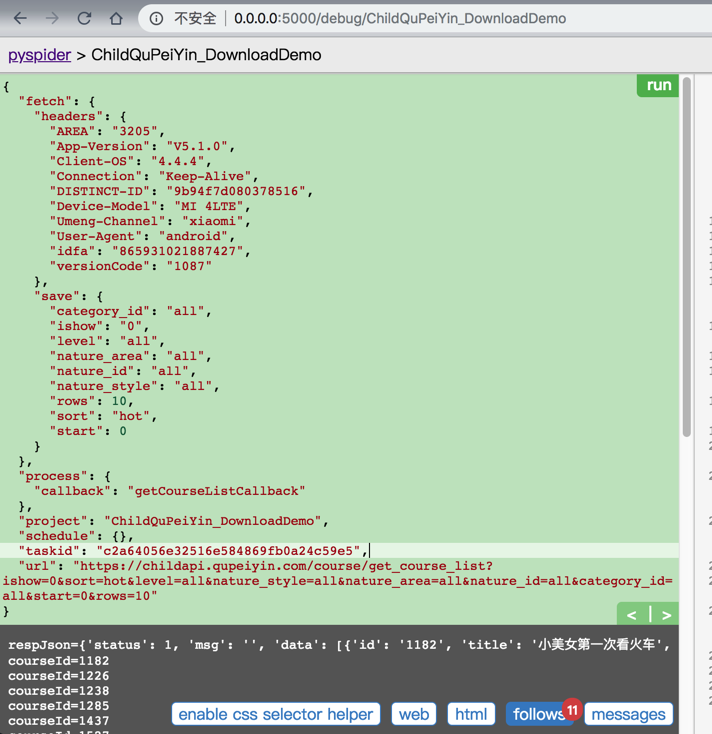This screenshot has height=734, width=712.
Task: Go to previous task with < arrow
Action: pos(631,615)
